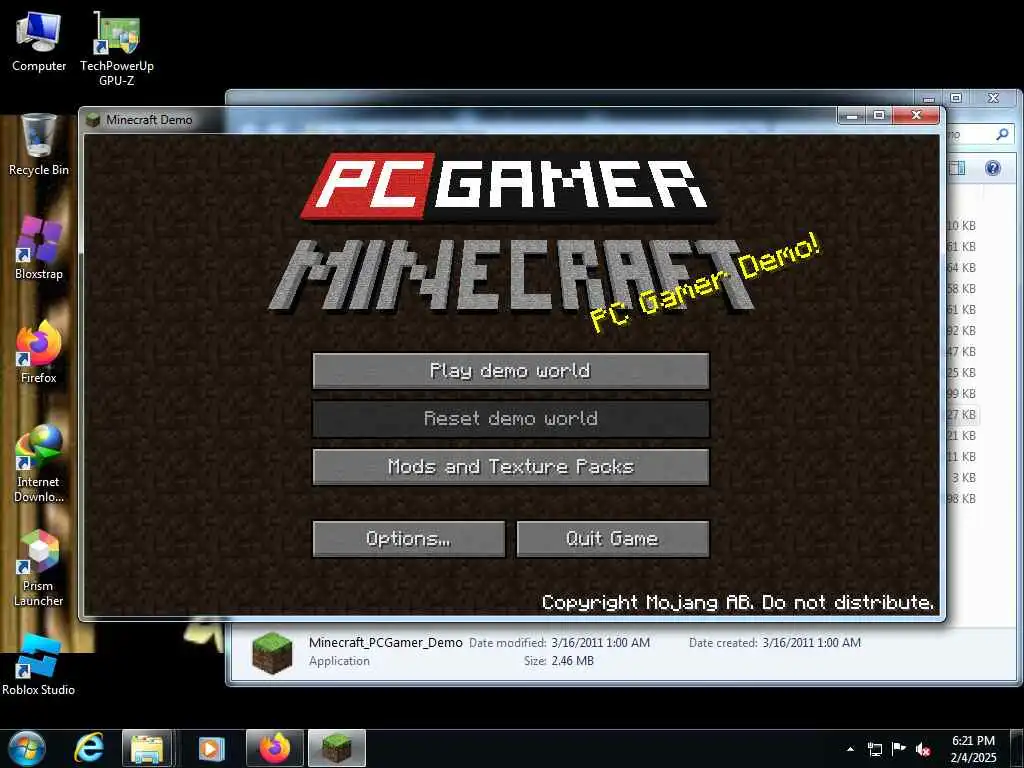Select the Firefox desktop shortcut

click(x=39, y=352)
